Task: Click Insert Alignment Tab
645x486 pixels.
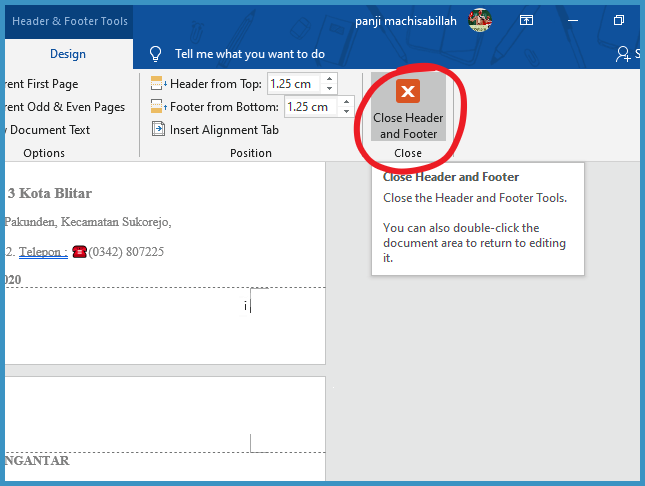Action: coord(216,130)
